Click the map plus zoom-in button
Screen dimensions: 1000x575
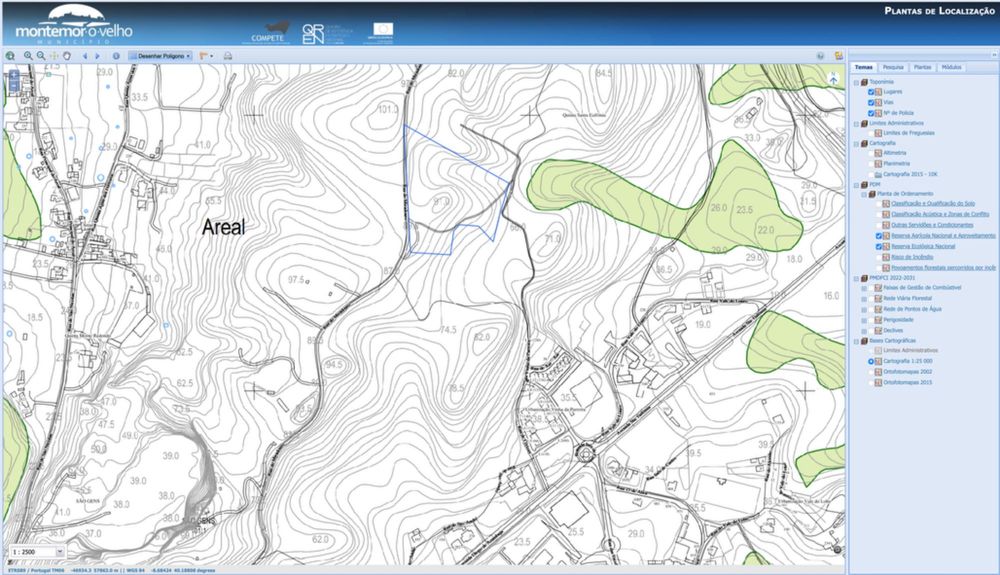14,75
